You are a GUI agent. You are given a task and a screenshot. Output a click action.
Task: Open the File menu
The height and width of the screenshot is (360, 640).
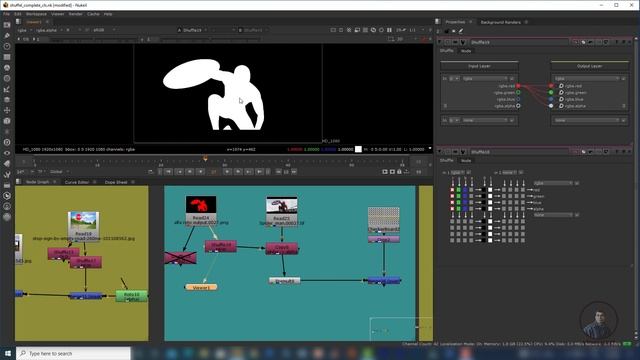tap(6, 14)
